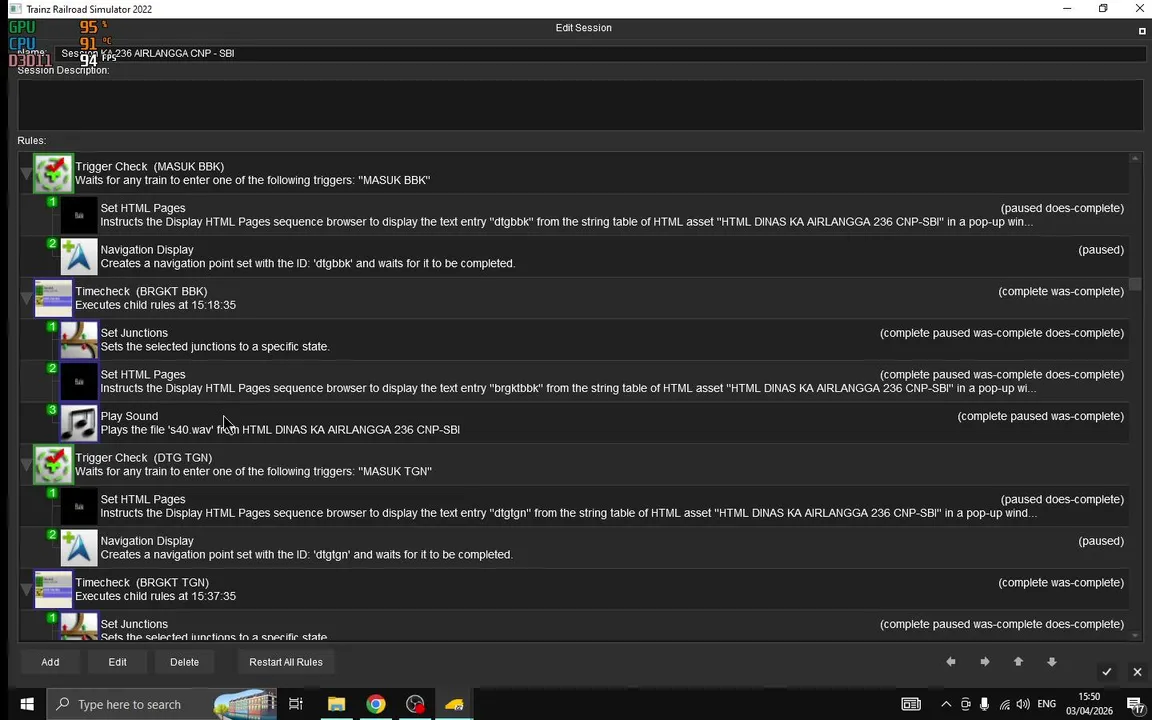Indent rule with the right arrow
The width and height of the screenshot is (1152, 720).
(x=984, y=662)
